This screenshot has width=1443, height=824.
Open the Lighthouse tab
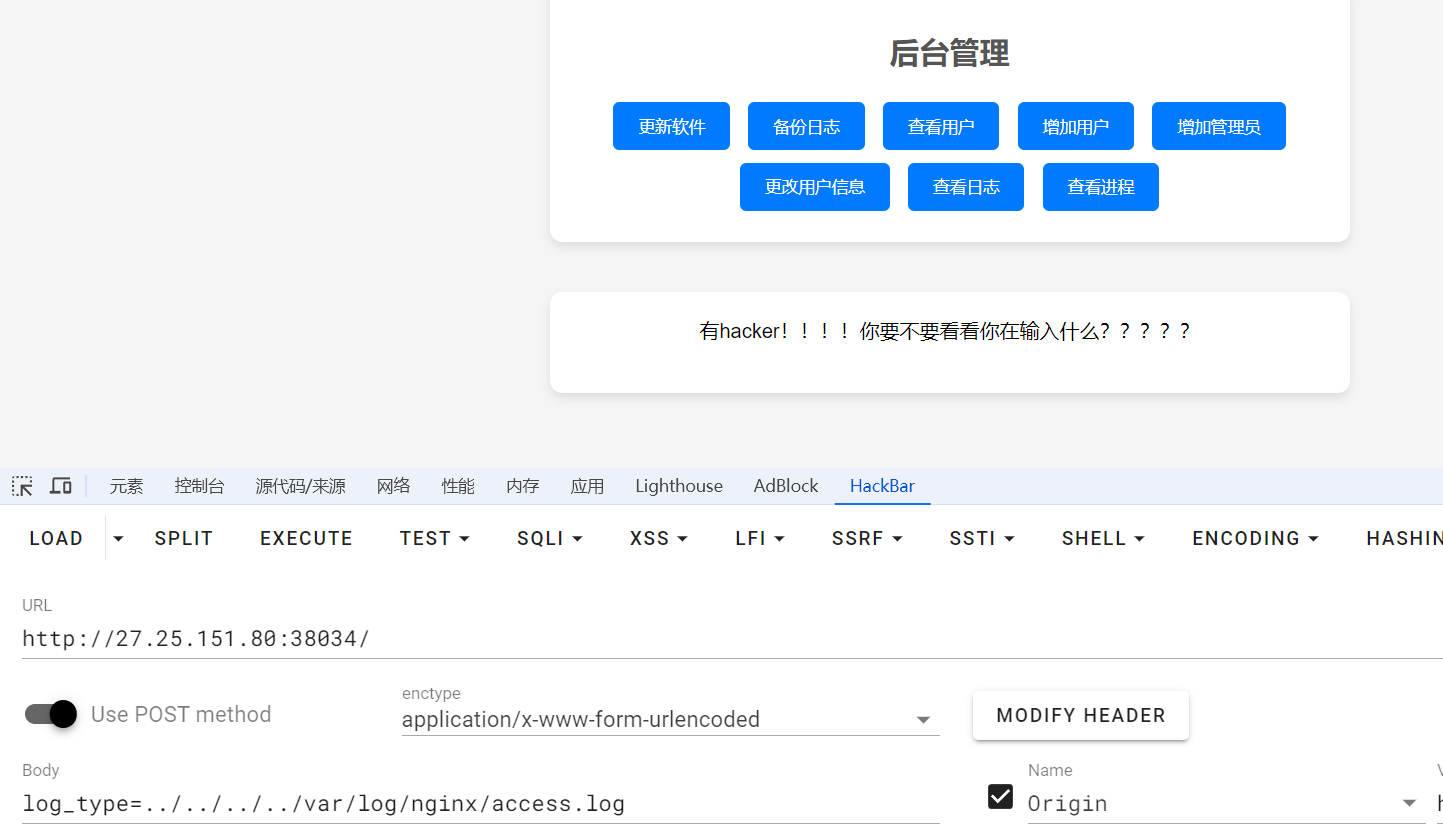coord(678,486)
